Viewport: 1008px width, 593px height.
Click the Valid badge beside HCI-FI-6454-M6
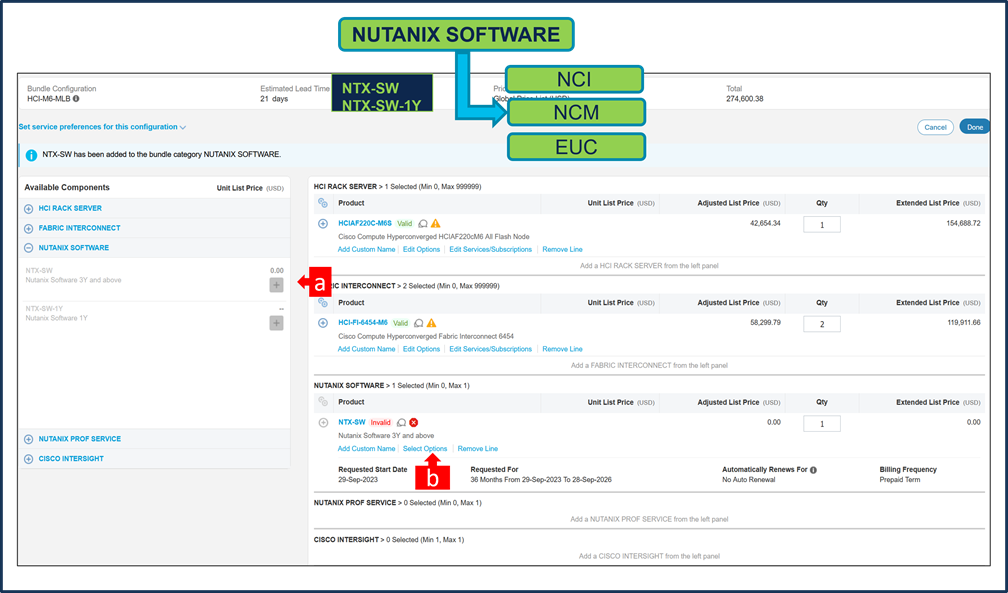(400, 323)
